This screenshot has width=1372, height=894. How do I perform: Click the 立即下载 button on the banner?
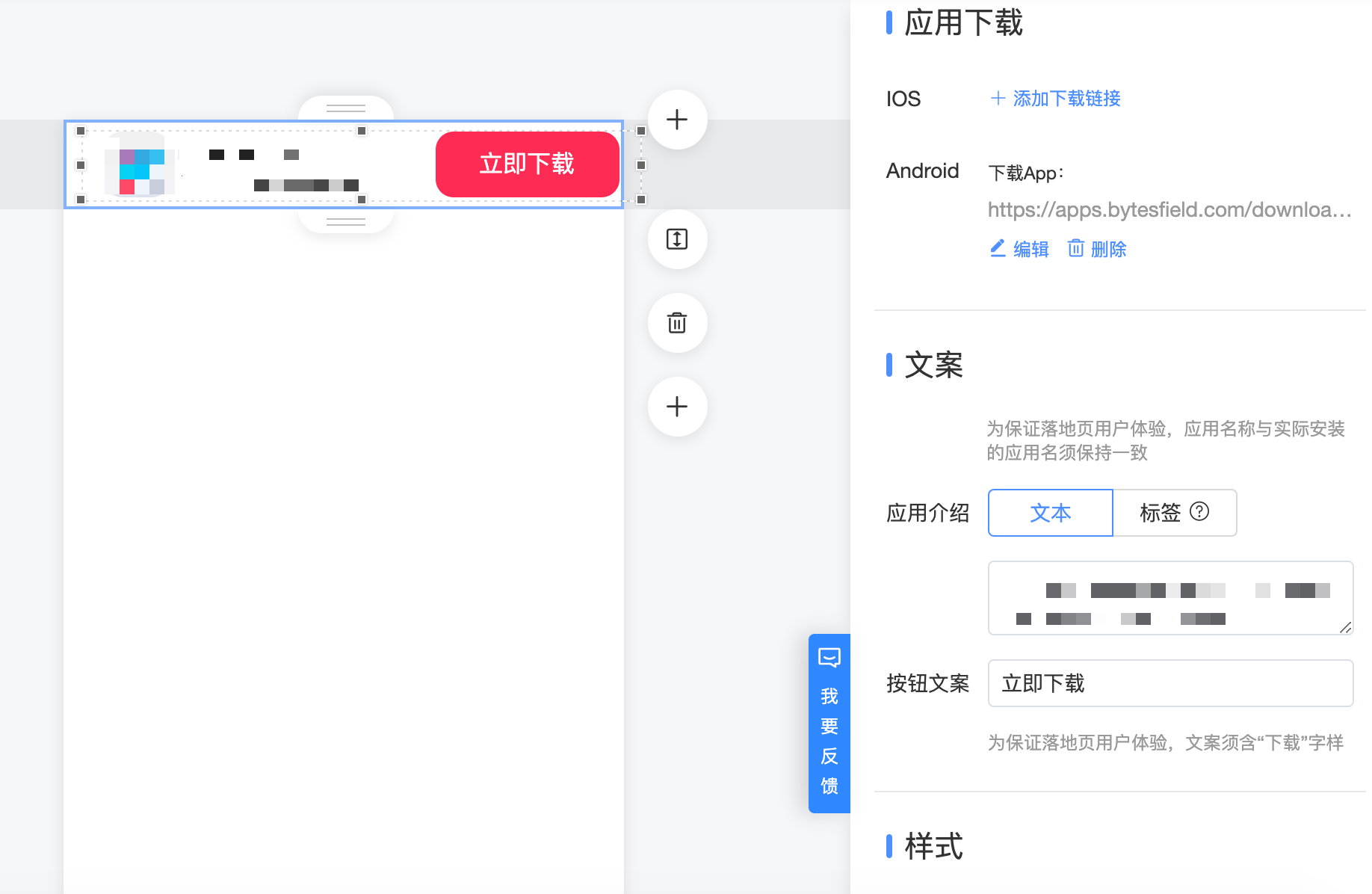(528, 164)
